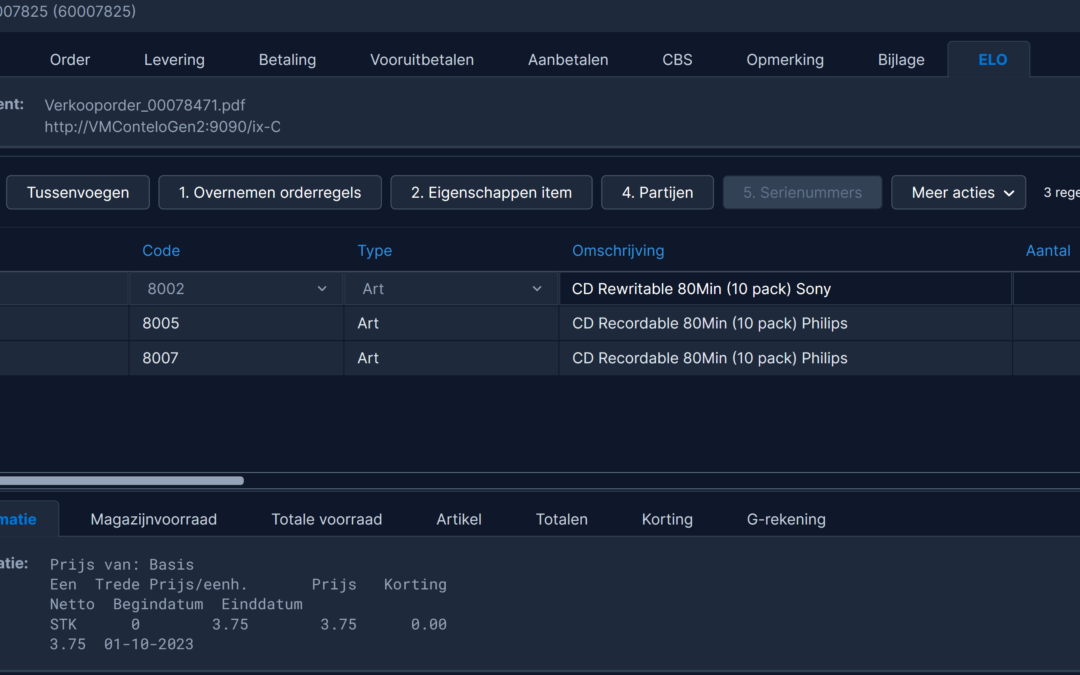Go to the Opmerking tab
This screenshot has width=1080, height=675.
[x=785, y=60]
